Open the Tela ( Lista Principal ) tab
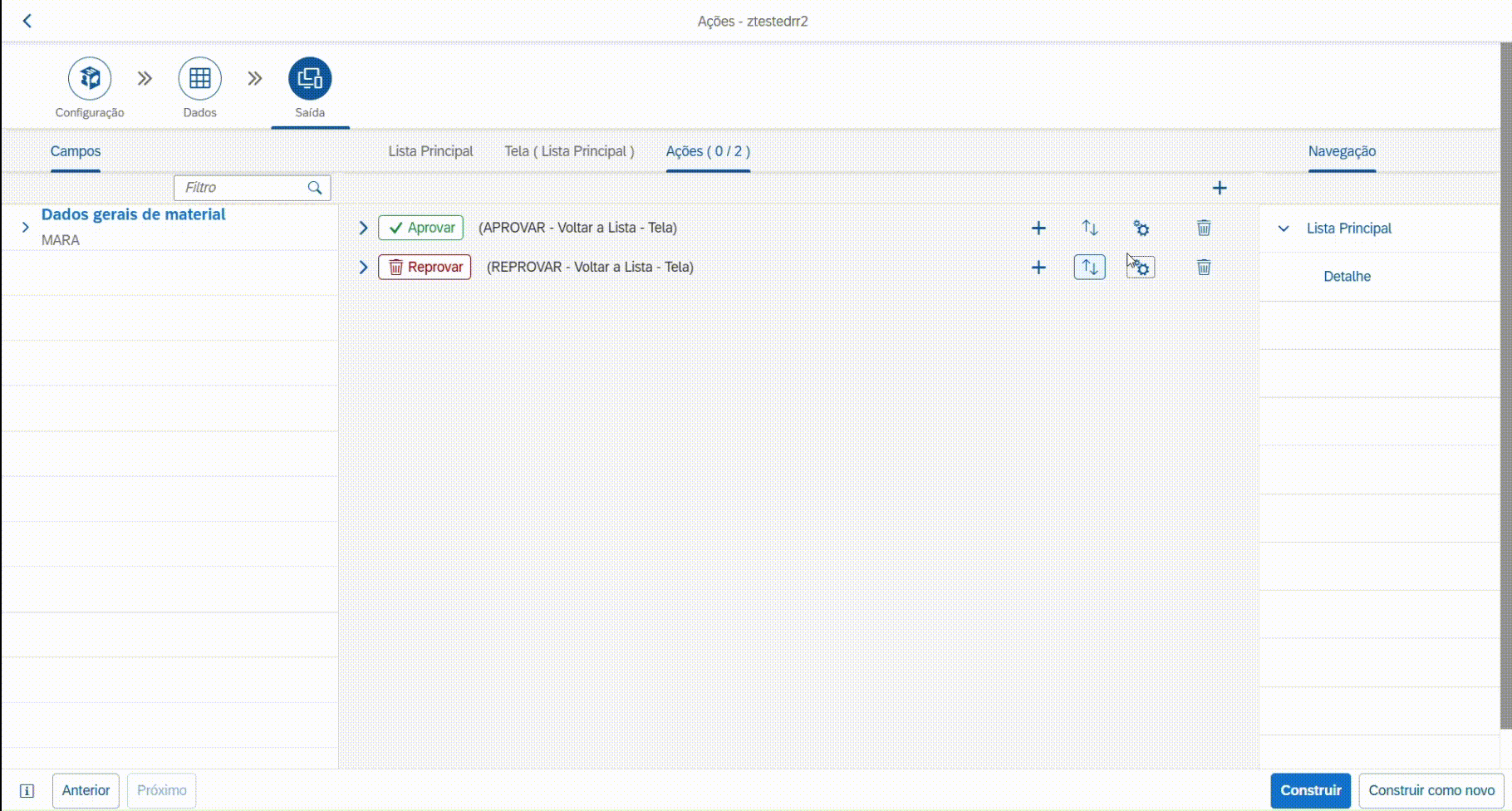The image size is (1512, 811). [569, 151]
